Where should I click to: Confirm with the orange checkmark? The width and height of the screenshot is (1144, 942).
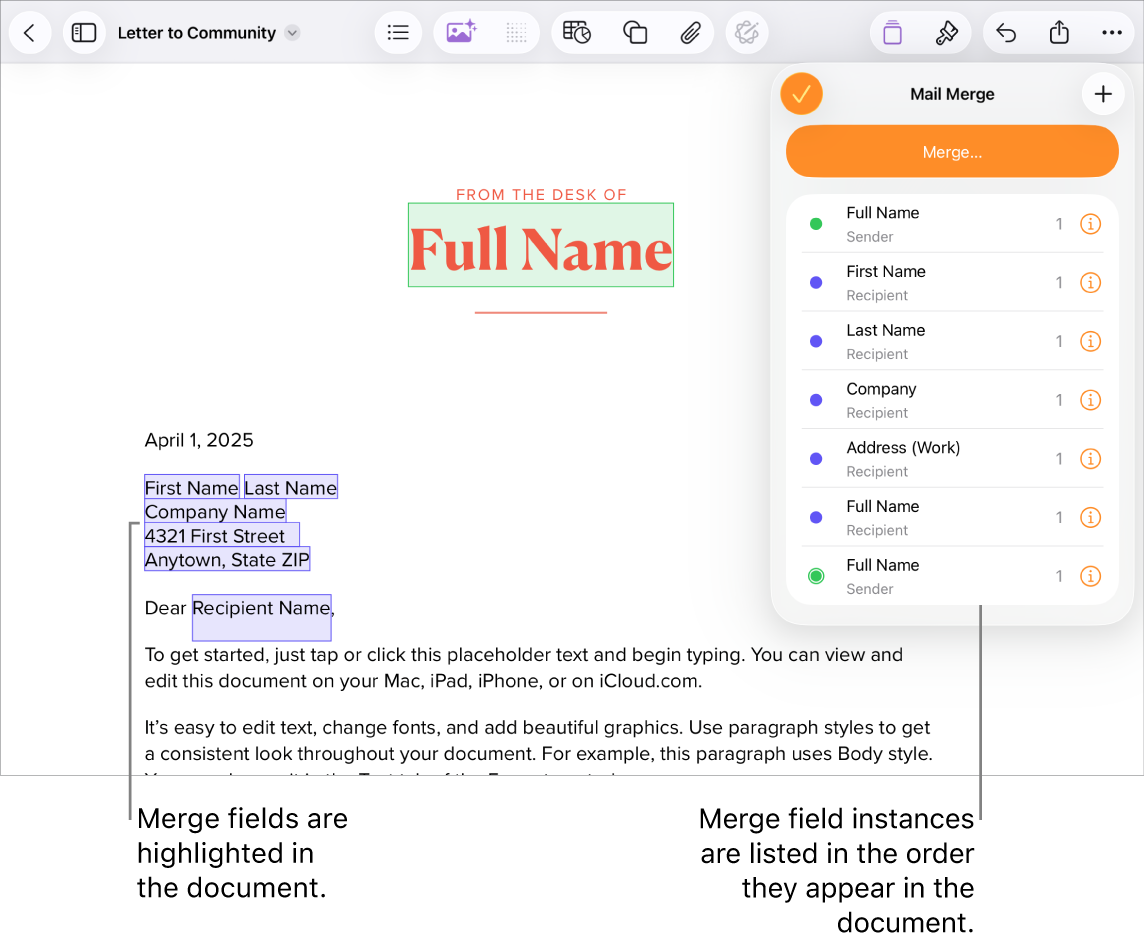(801, 93)
